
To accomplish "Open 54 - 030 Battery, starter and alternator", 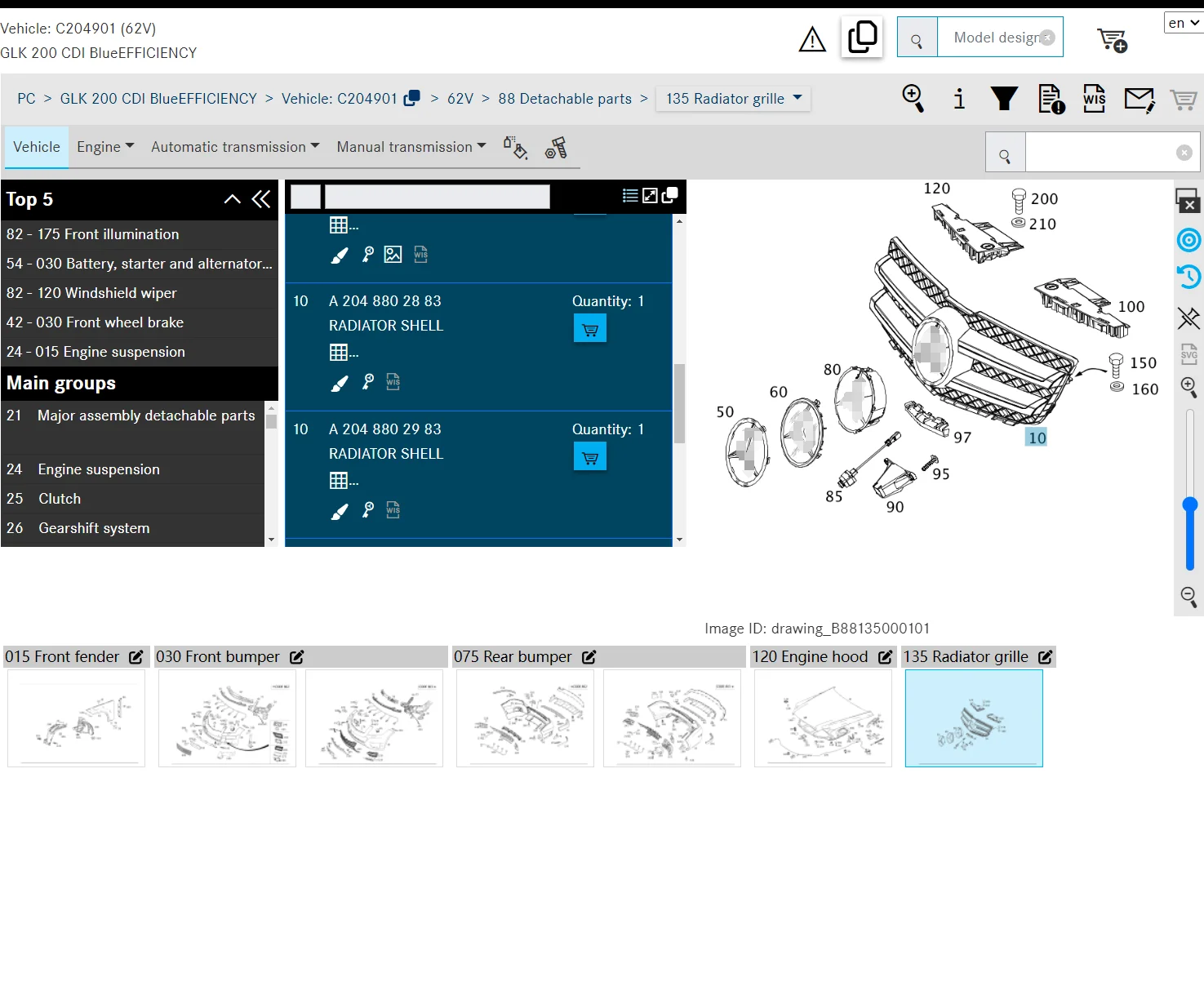I will (139, 264).
